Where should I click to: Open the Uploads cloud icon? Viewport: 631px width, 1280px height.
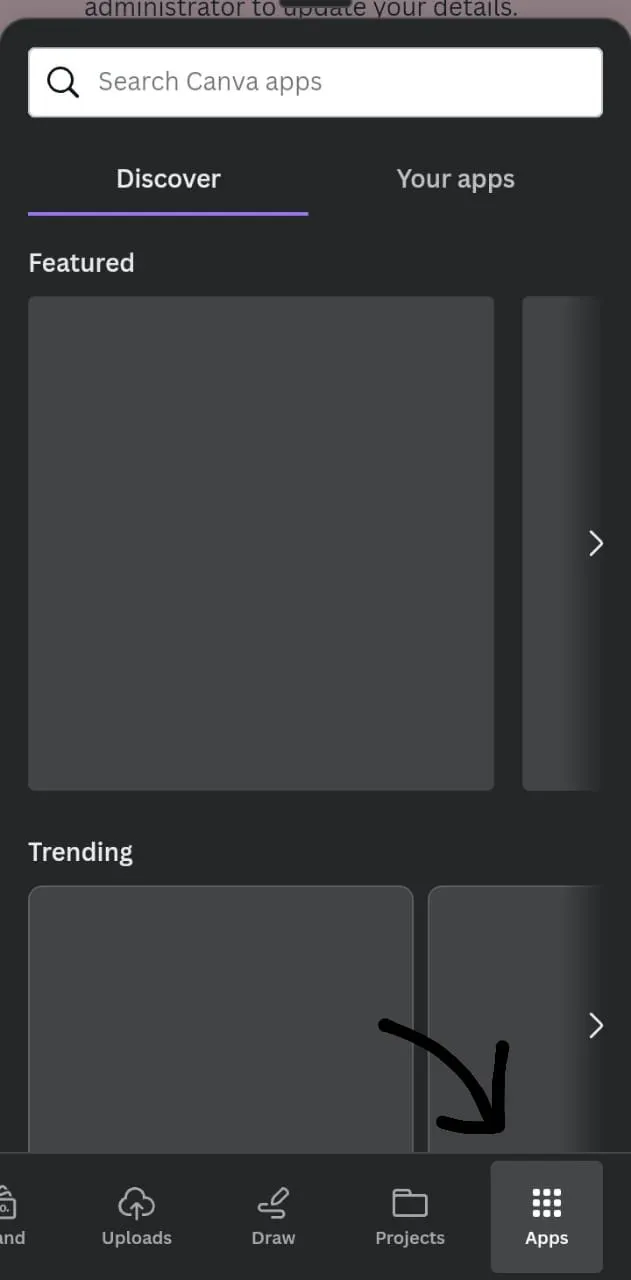[x=137, y=1202]
